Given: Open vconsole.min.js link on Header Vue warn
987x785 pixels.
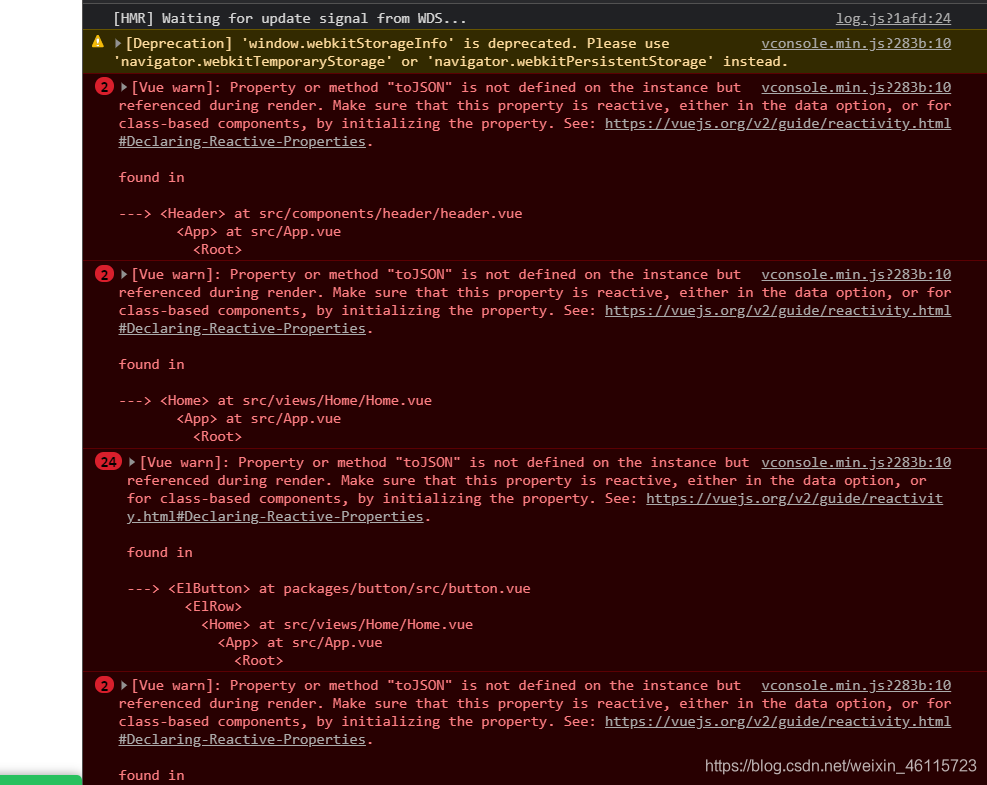Looking at the screenshot, I should coord(855,88).
